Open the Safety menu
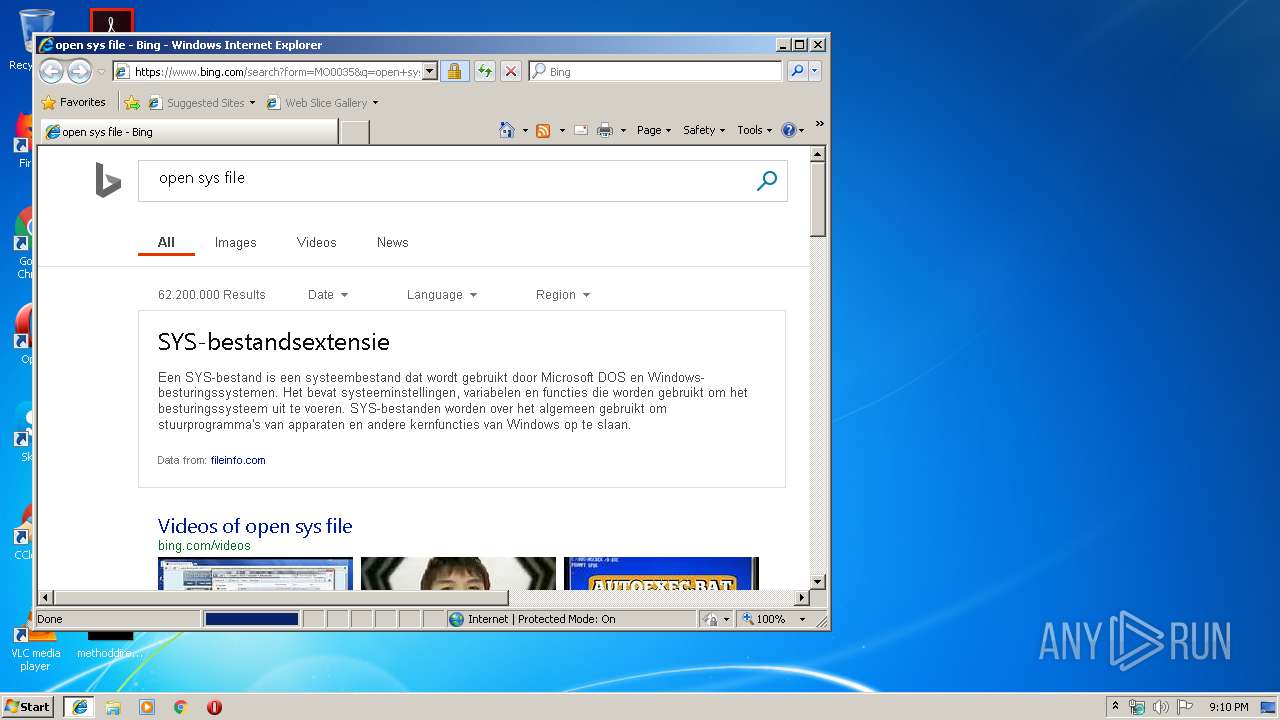This screenshot has height=720, width=1280. [x=704, y=130]
